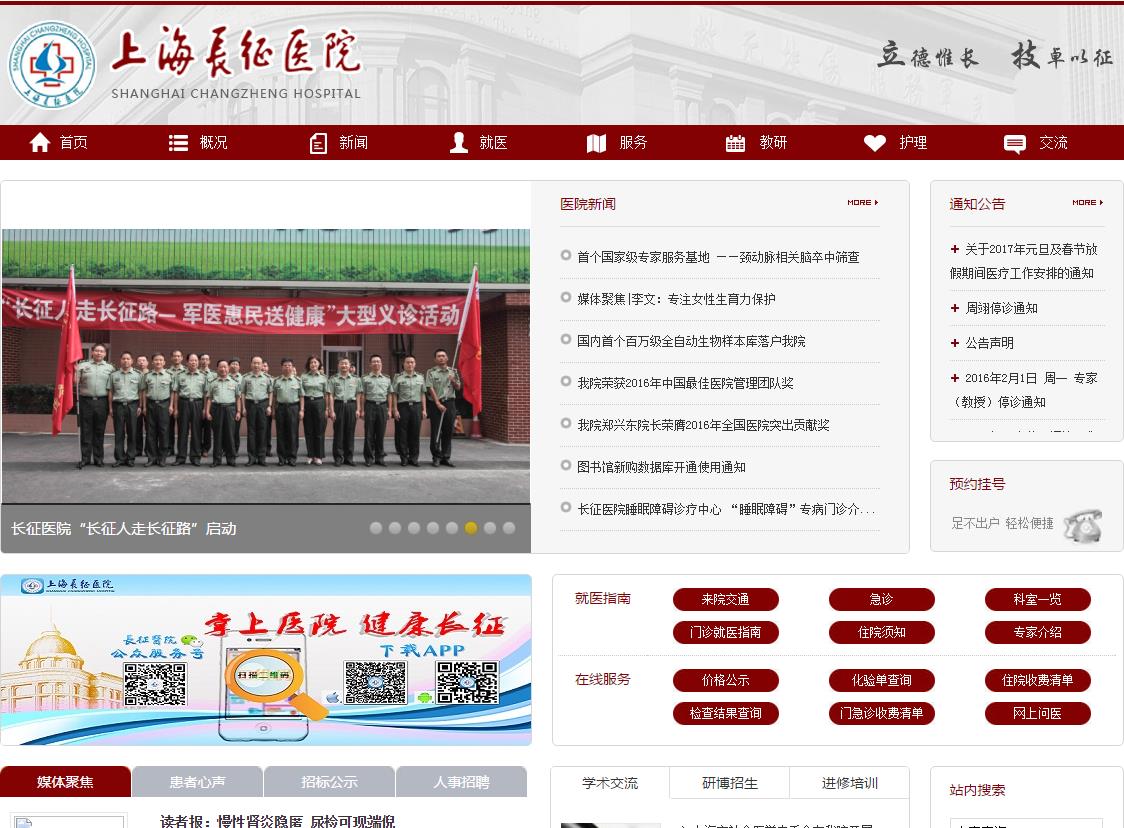Switch to 患者心声 tab
The width and height of the screenshot is (1124, 828).
click(x=197, y=781)
